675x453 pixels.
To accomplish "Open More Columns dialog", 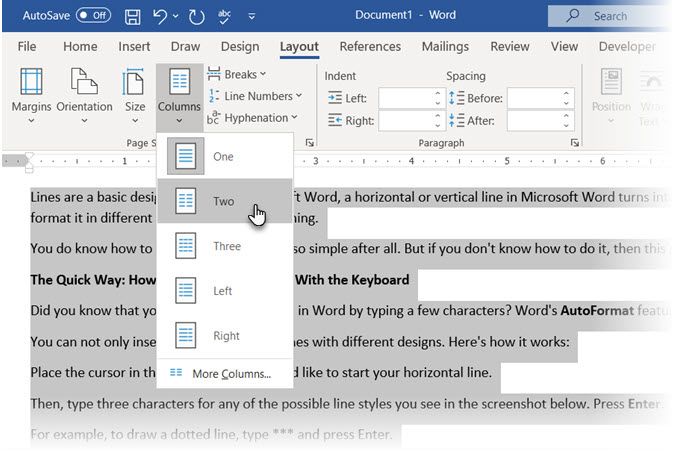I will tap(231, 374).
